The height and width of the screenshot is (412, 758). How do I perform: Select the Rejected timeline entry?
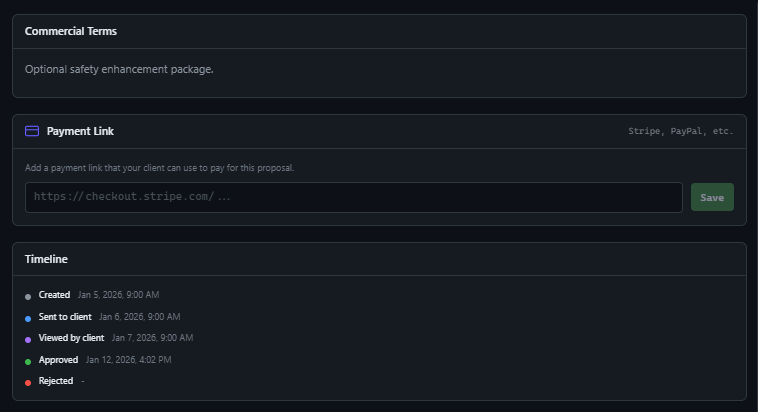point(56,381)
